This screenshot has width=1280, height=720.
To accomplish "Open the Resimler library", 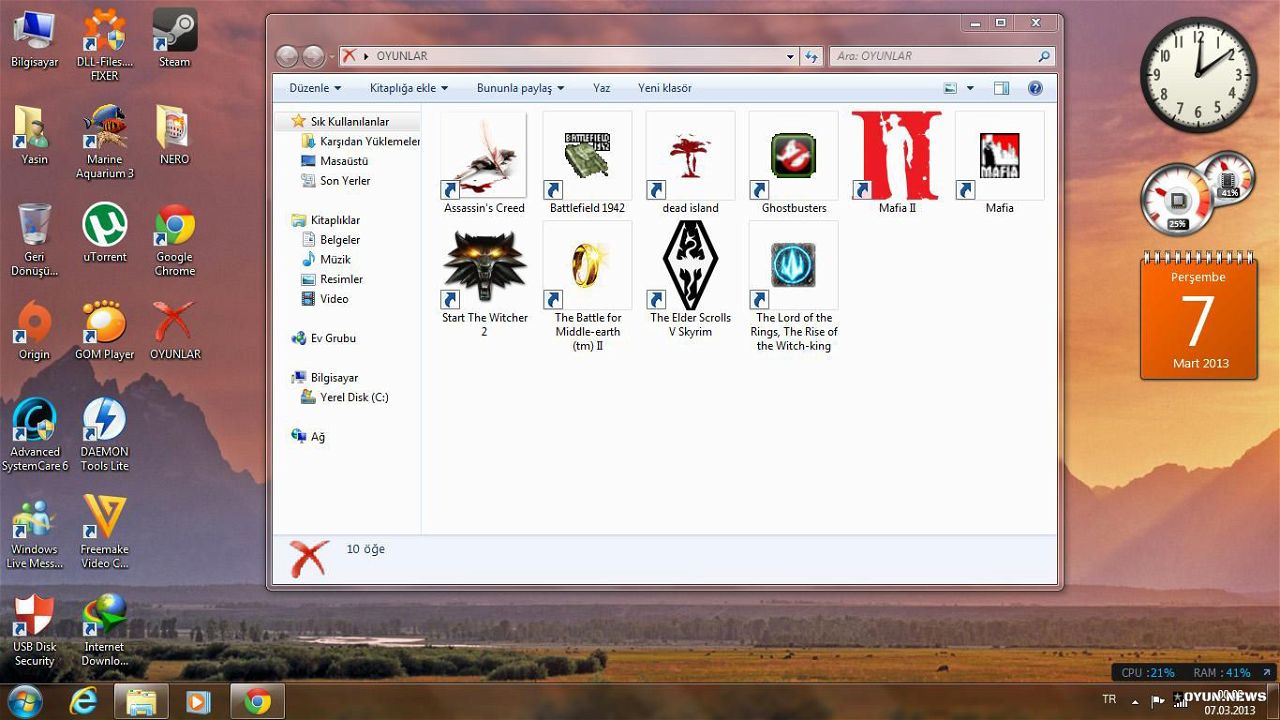I will (332, 279).
